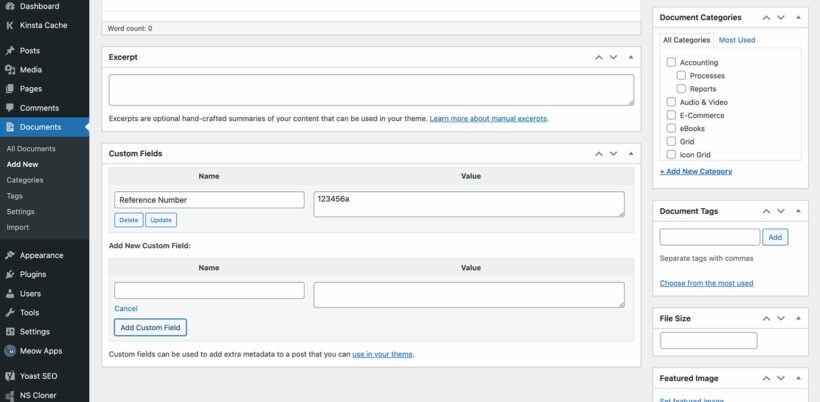Click Add button for document tags
The height and width of the screenshot is (402, 820).
pyautogui.click(x=775, y=237)
